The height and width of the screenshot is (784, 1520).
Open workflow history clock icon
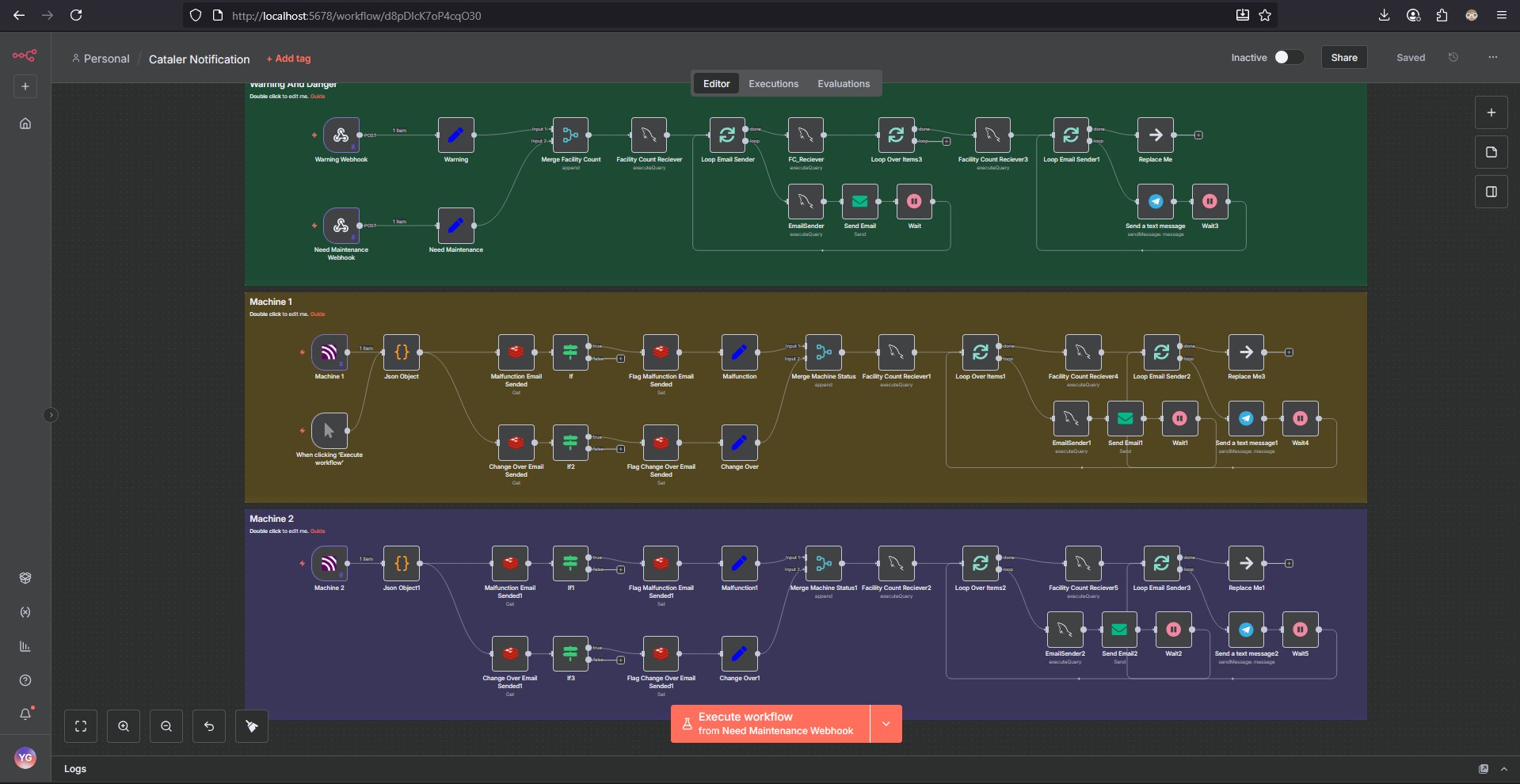[1453, 57]
